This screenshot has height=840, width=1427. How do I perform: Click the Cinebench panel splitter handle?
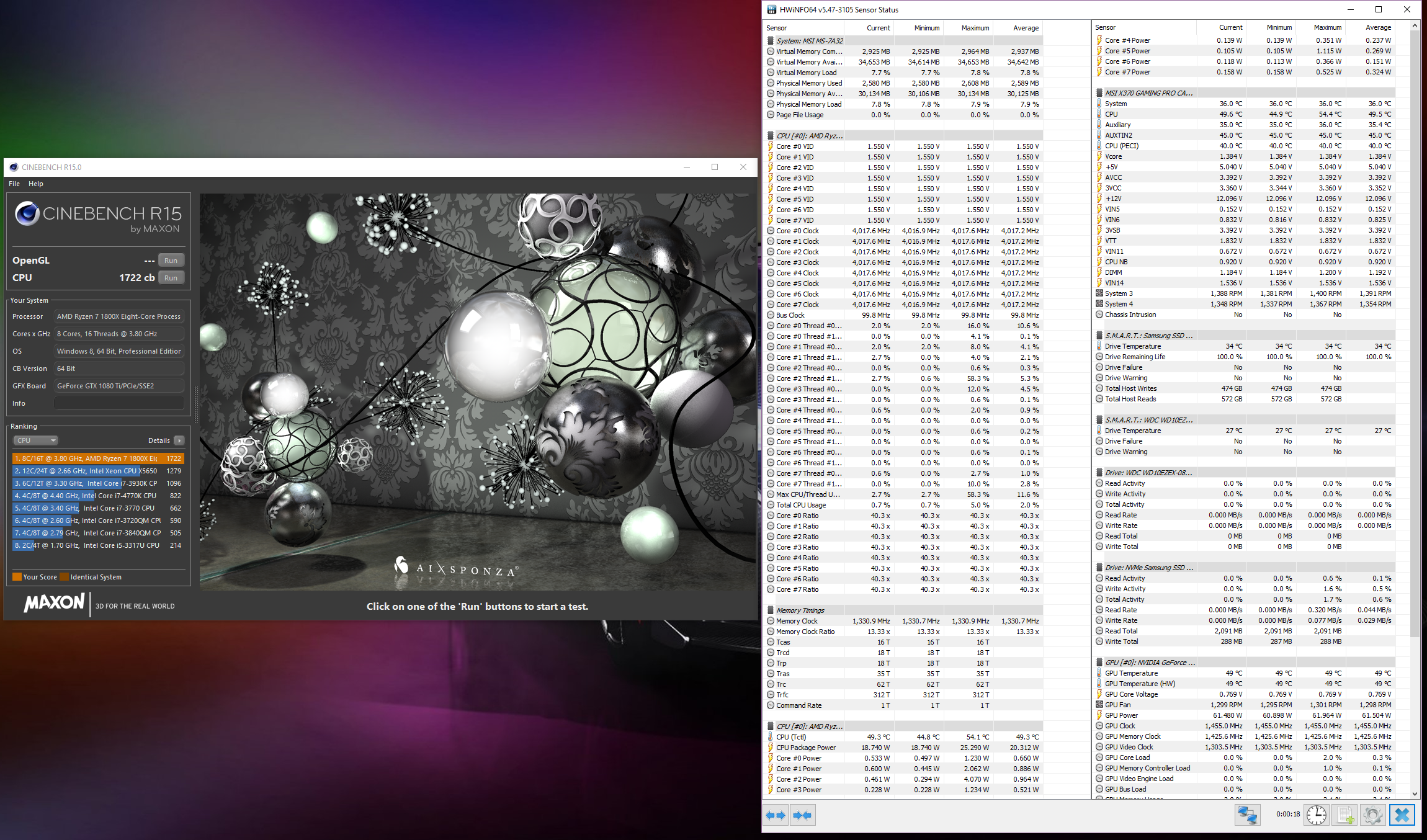click(x=197, y=404)
